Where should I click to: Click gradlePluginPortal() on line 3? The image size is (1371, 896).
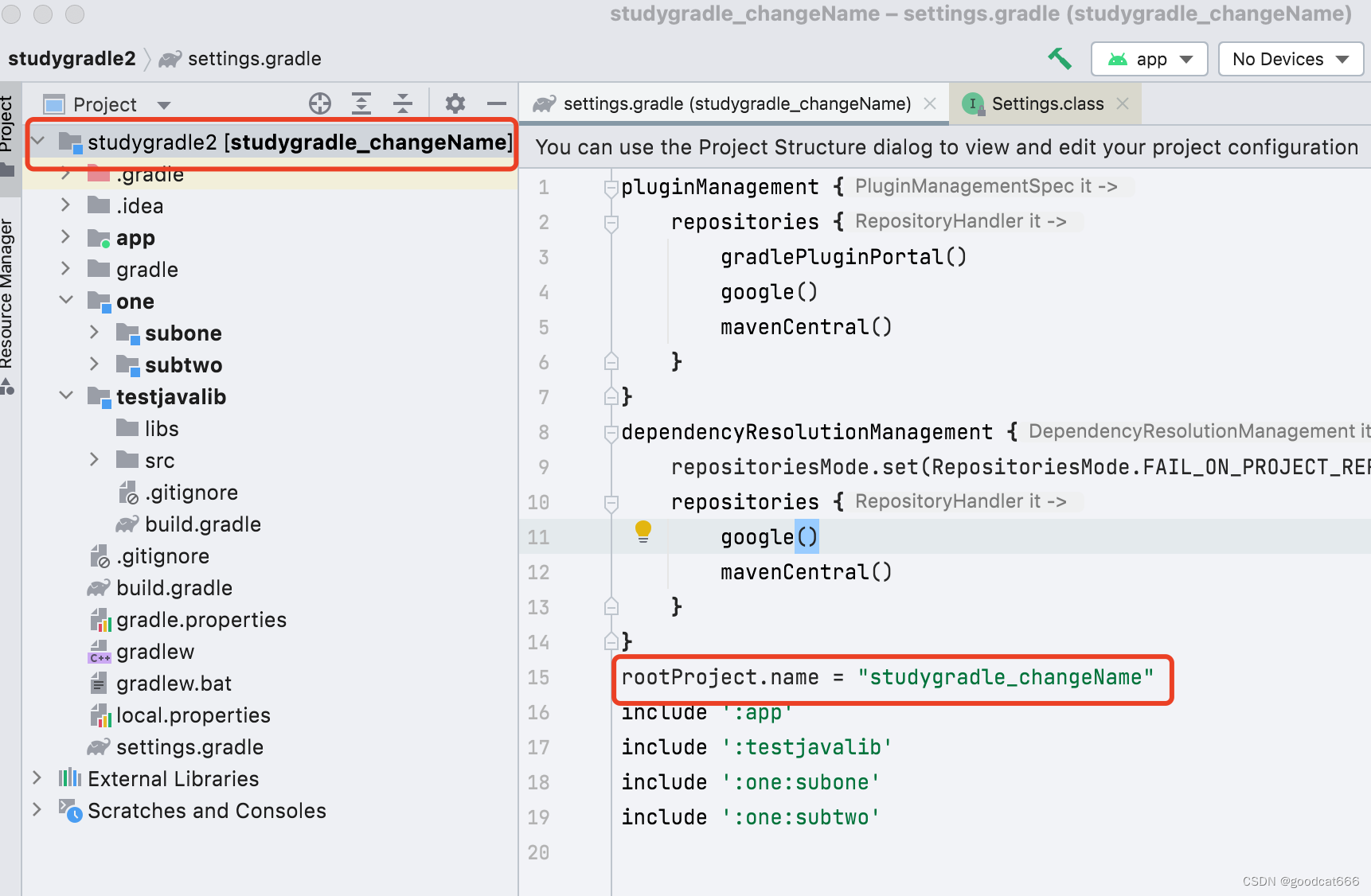(843, 257)
